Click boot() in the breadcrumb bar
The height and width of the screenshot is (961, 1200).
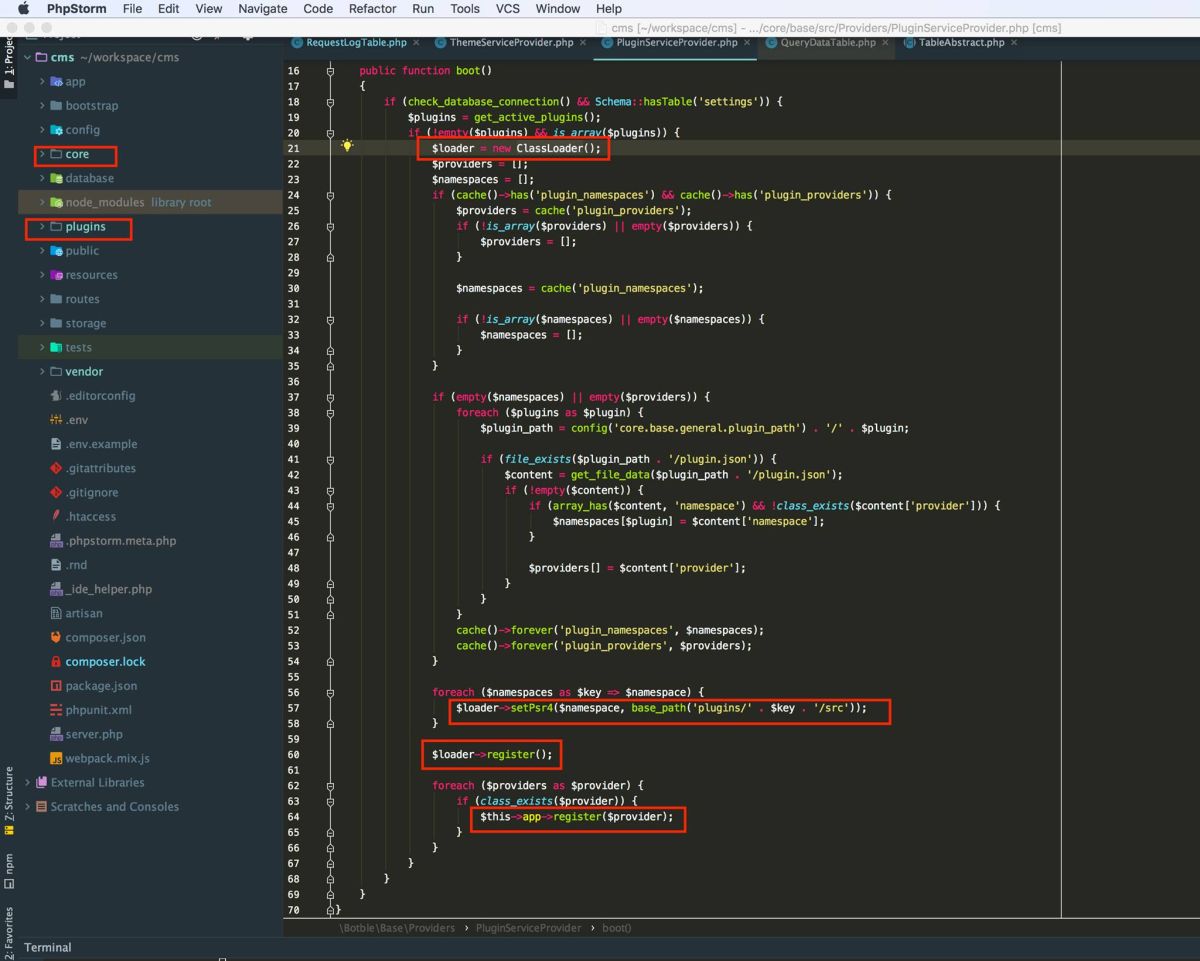616,928
